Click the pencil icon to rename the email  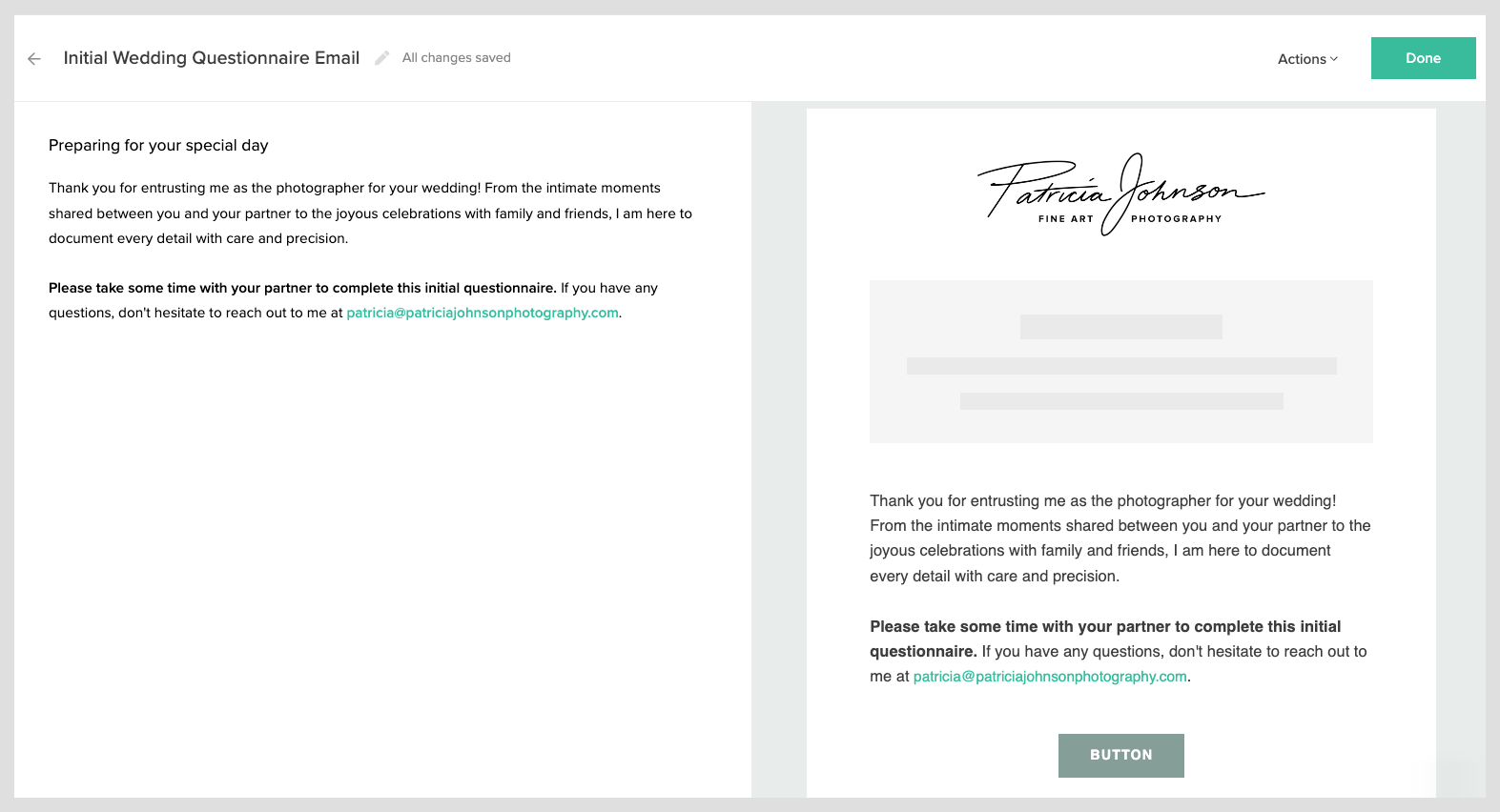pyautogui.click(x=381, y=58)
